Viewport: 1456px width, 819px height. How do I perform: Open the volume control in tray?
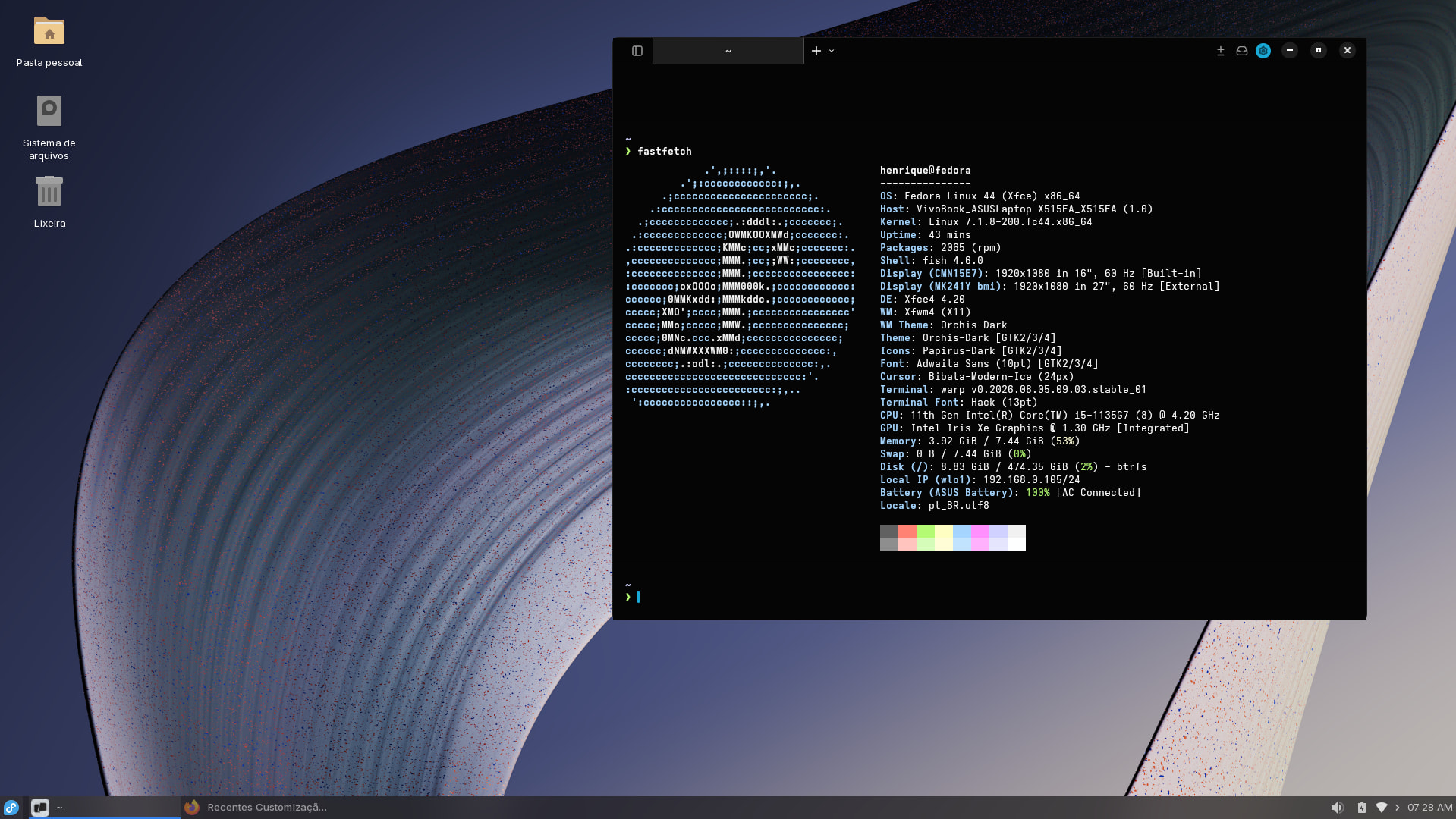coord(1338,808)
